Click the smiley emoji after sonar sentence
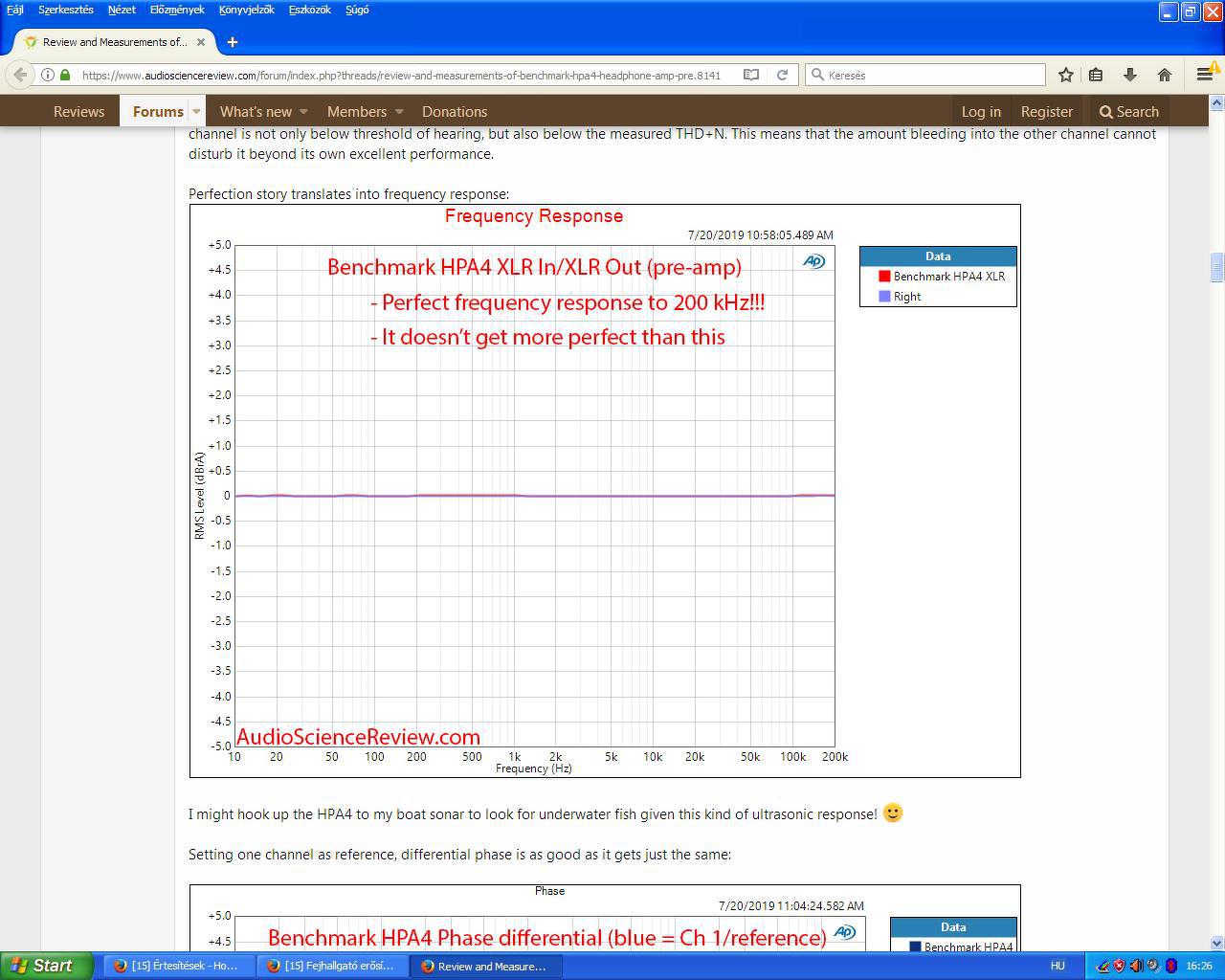Screen dimensions: 1225x980 click(893, 813)
